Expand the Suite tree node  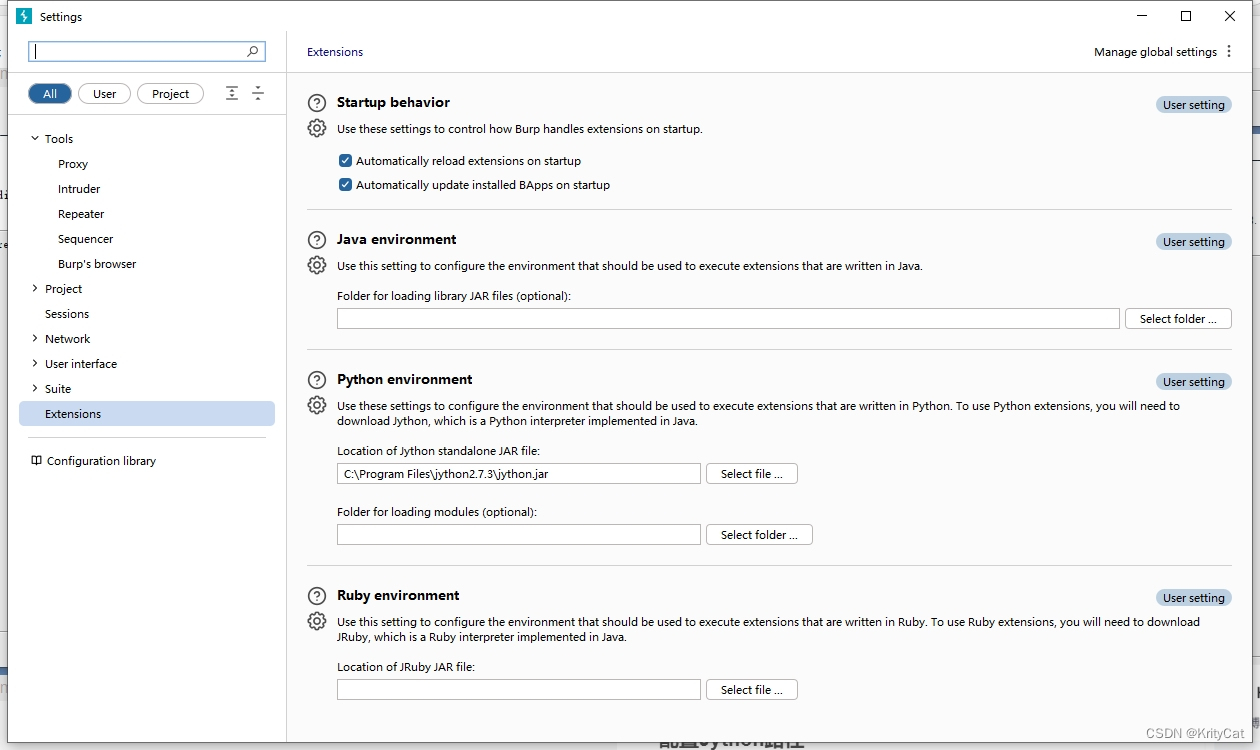point(35,389)
